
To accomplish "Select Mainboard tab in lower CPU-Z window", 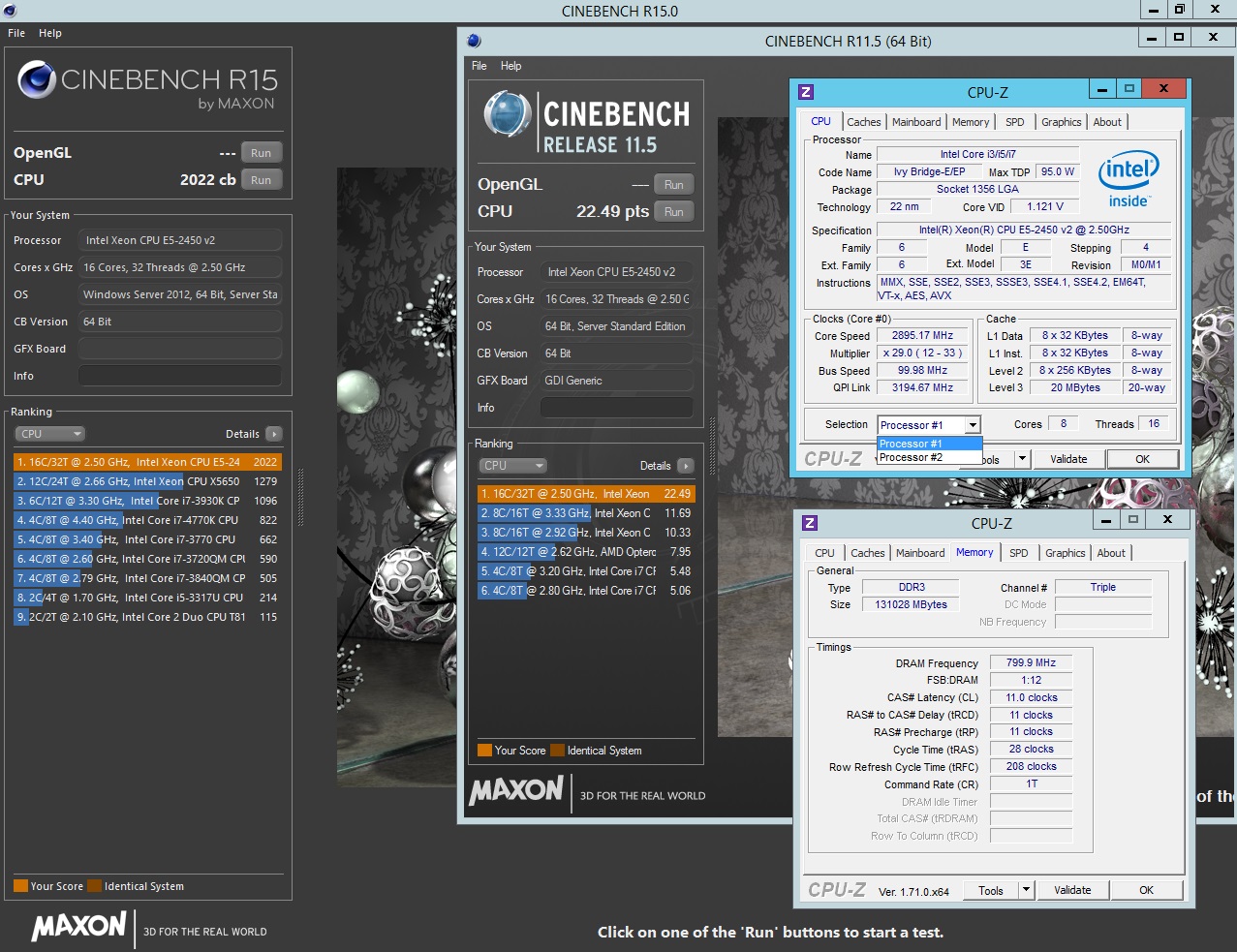I will coord(920,553).
